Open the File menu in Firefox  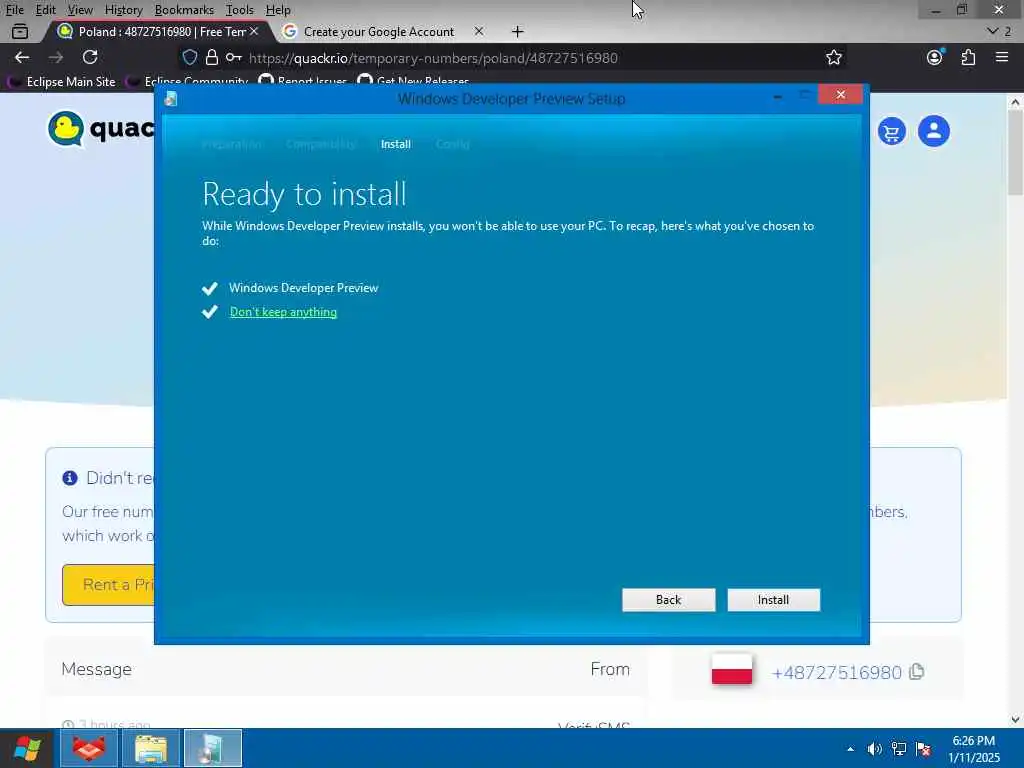click(14, 10)
